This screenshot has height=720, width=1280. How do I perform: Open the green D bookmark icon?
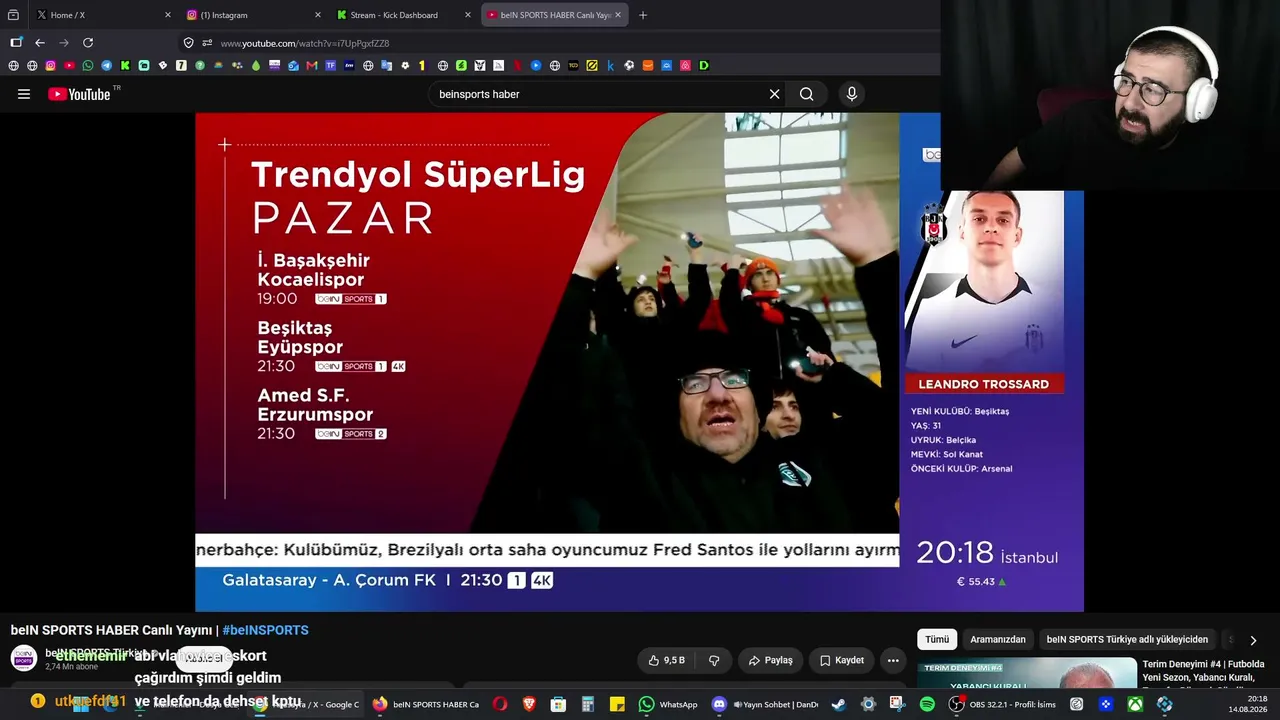click(704, 66)
